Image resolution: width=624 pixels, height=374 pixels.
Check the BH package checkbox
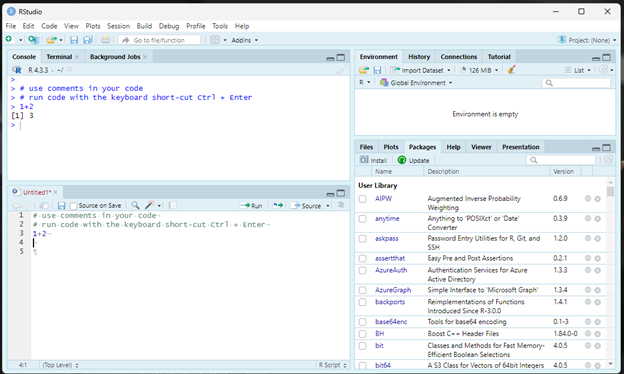(x=363, y=334)
